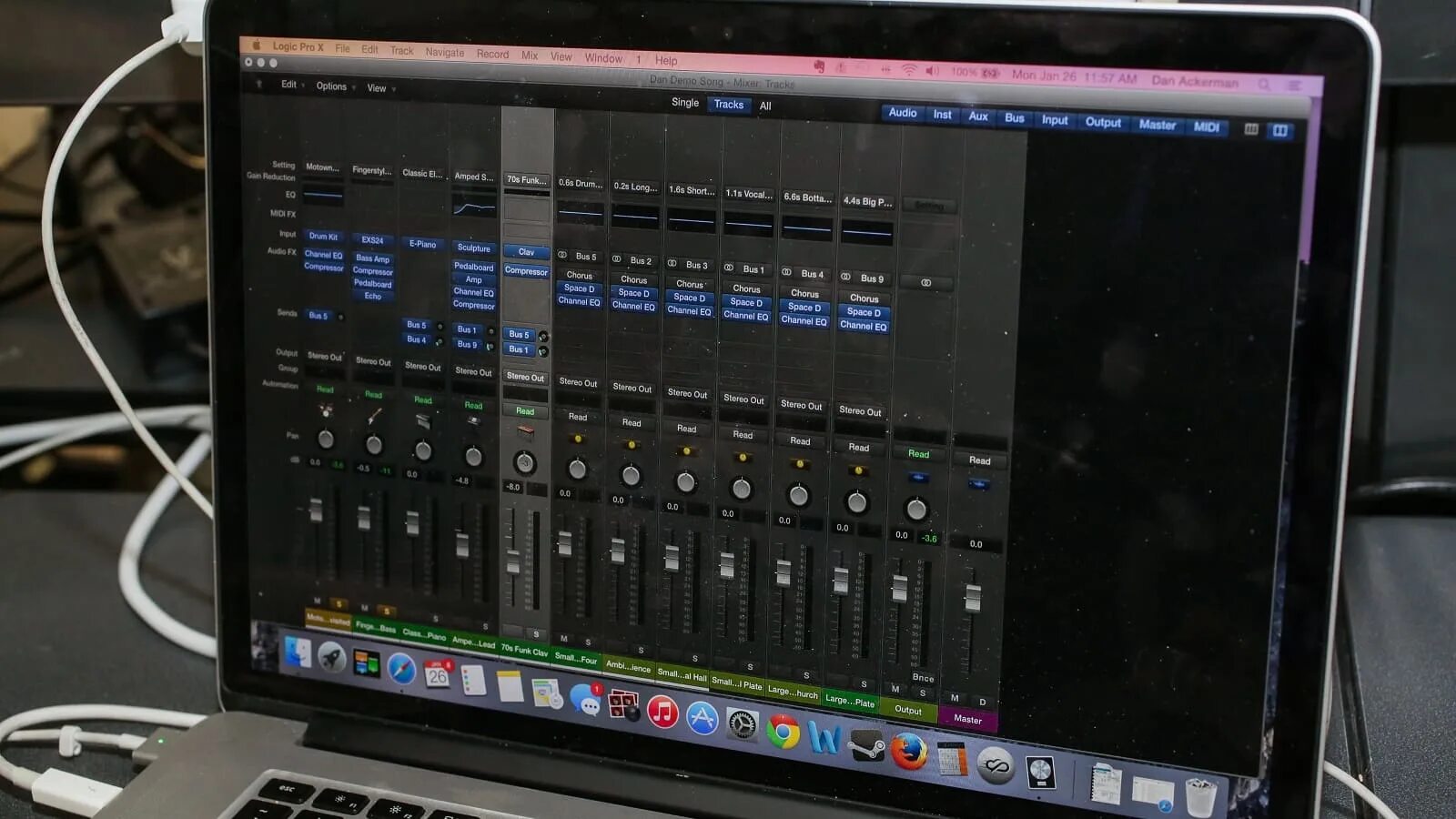Open the Edit dropdown in mixer toolbar
The image size is (1456, 819).
(291, 84)
